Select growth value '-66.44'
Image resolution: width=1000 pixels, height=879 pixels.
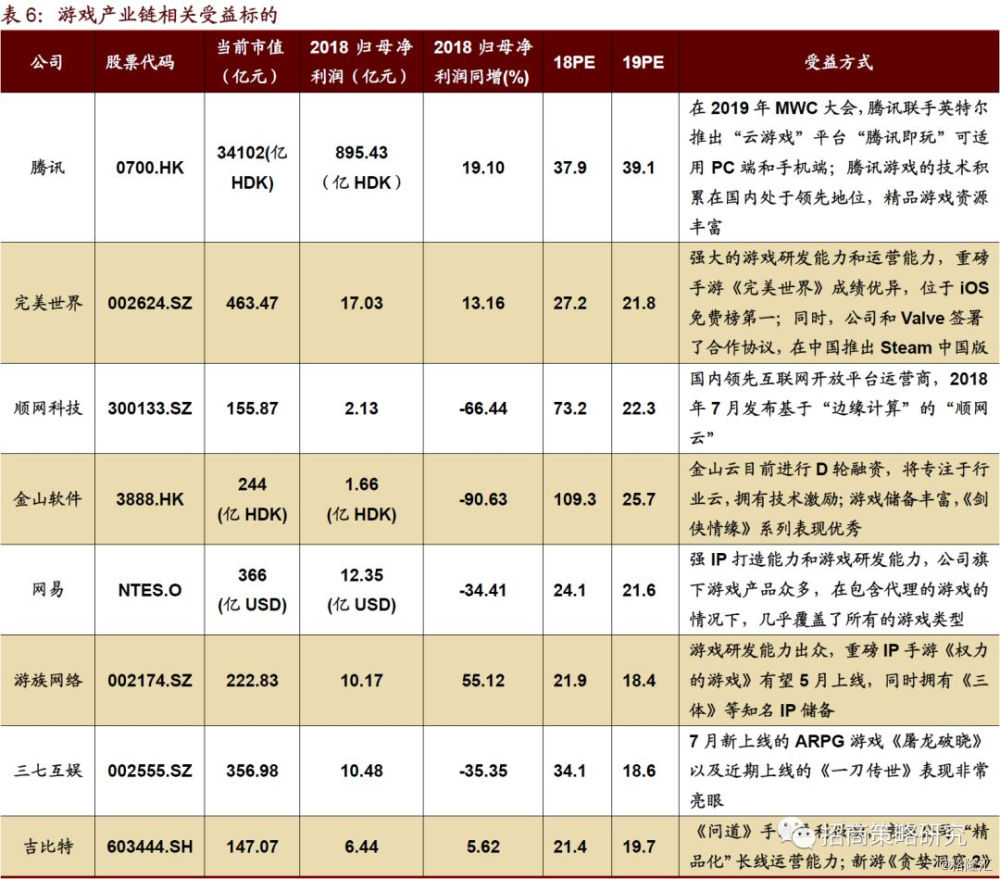(x=483, y=408)
